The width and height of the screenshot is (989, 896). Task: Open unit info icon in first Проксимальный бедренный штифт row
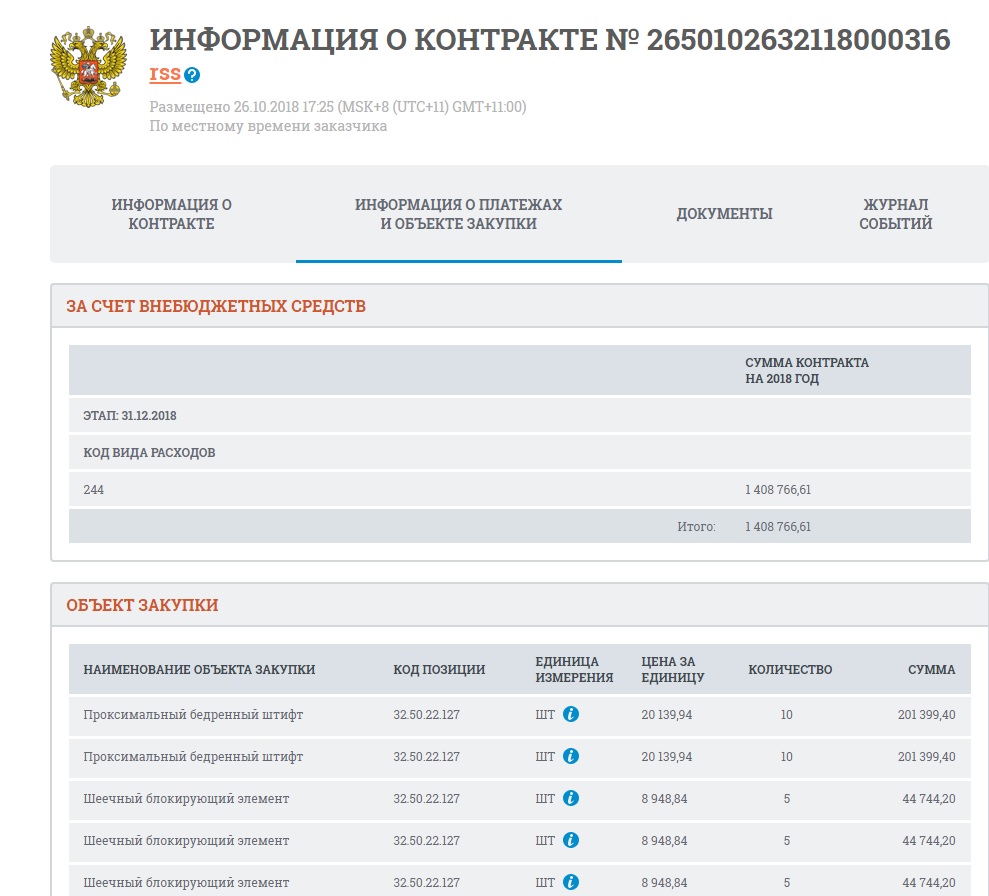tap(570, 714)
